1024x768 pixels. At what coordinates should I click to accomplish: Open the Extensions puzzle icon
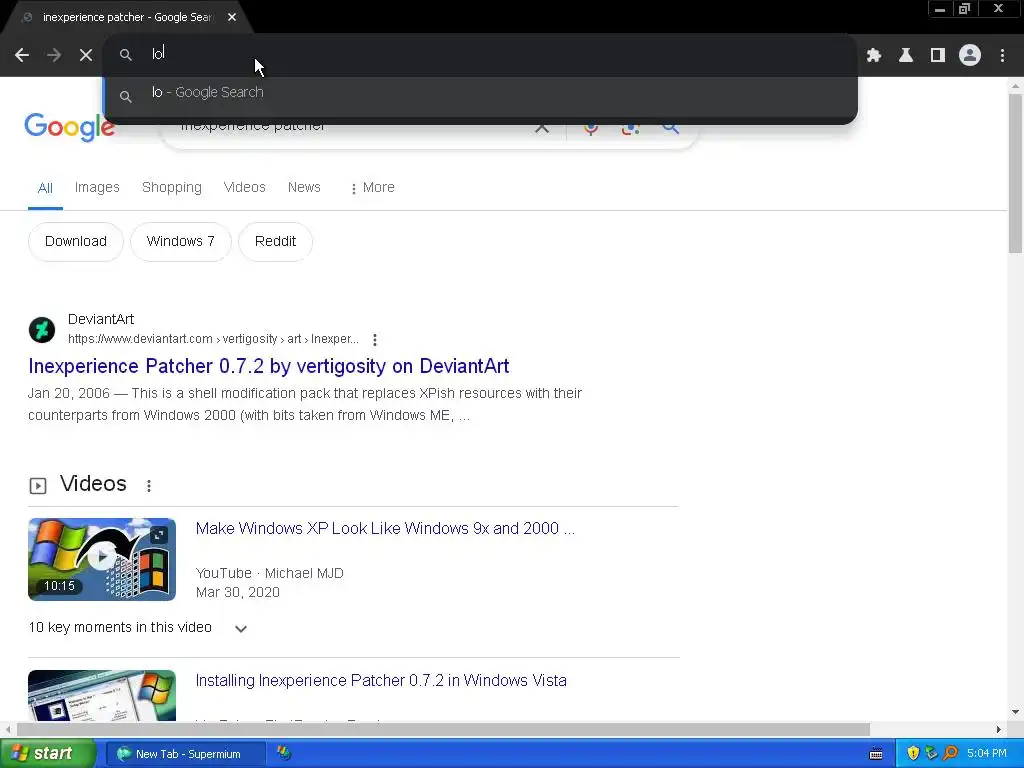tap(874, 56)
